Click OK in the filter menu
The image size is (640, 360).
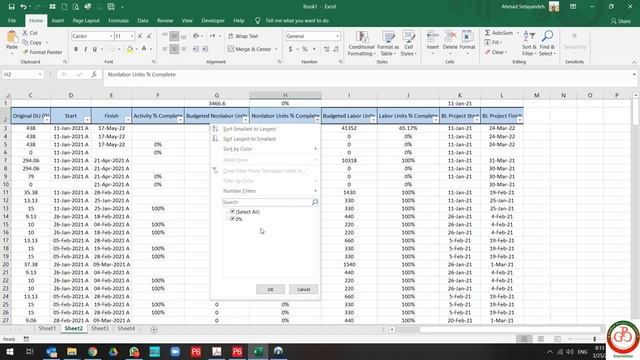[270, 289]
